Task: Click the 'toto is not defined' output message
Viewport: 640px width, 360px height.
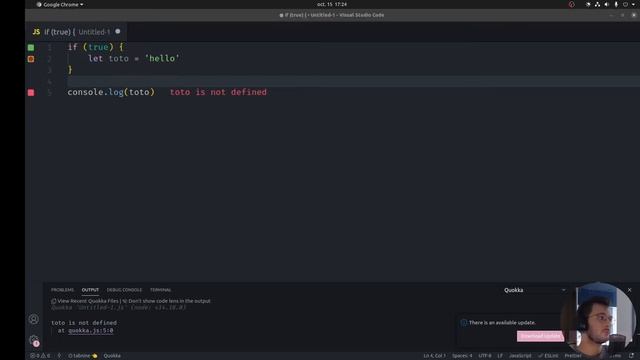Action: (84, 323)
